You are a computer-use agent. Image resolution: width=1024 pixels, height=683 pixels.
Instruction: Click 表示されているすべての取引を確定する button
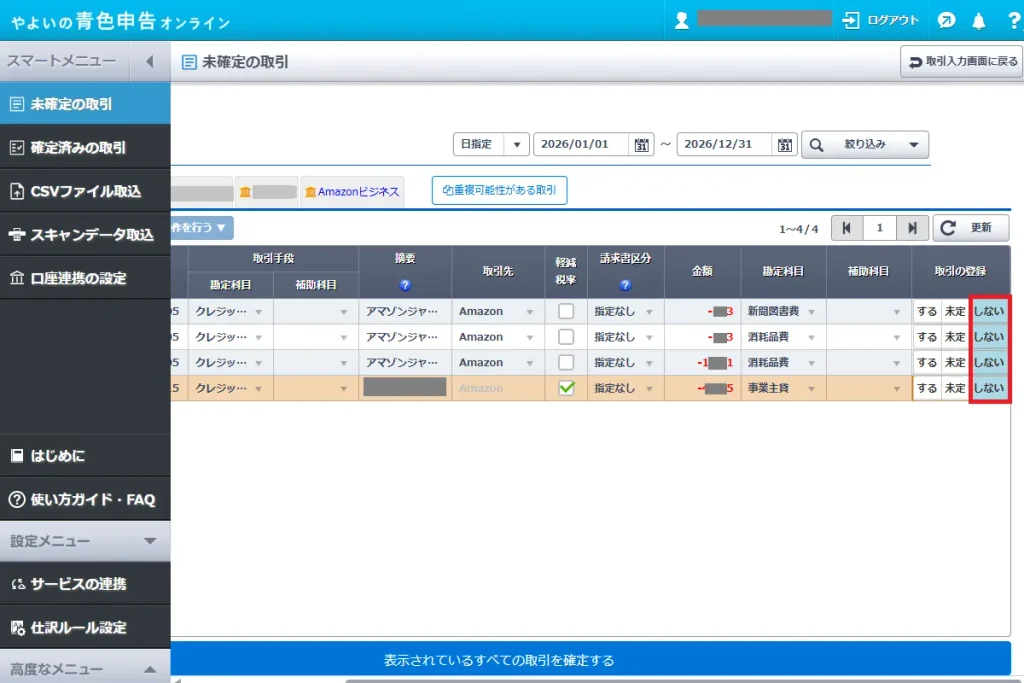click(x=590, y=660)
